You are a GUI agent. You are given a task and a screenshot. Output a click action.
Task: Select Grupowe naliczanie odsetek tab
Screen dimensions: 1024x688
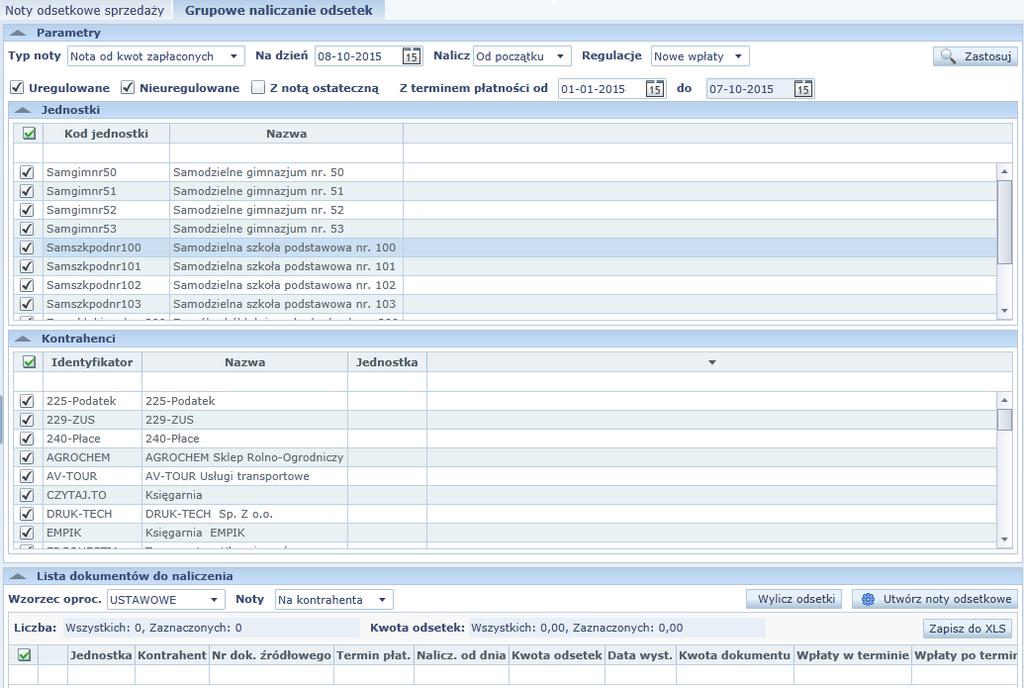[x=279, y=10]
